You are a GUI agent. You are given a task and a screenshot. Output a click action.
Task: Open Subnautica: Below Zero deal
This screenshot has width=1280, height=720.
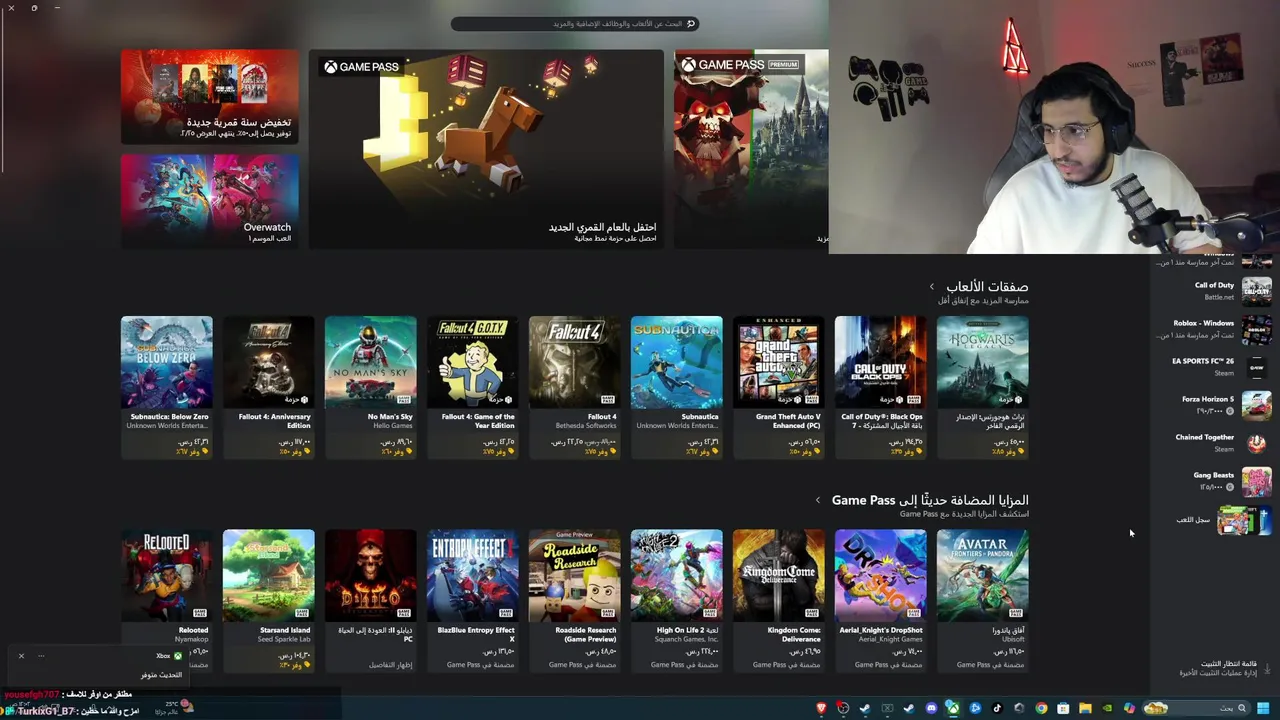(x=167, y=387)
